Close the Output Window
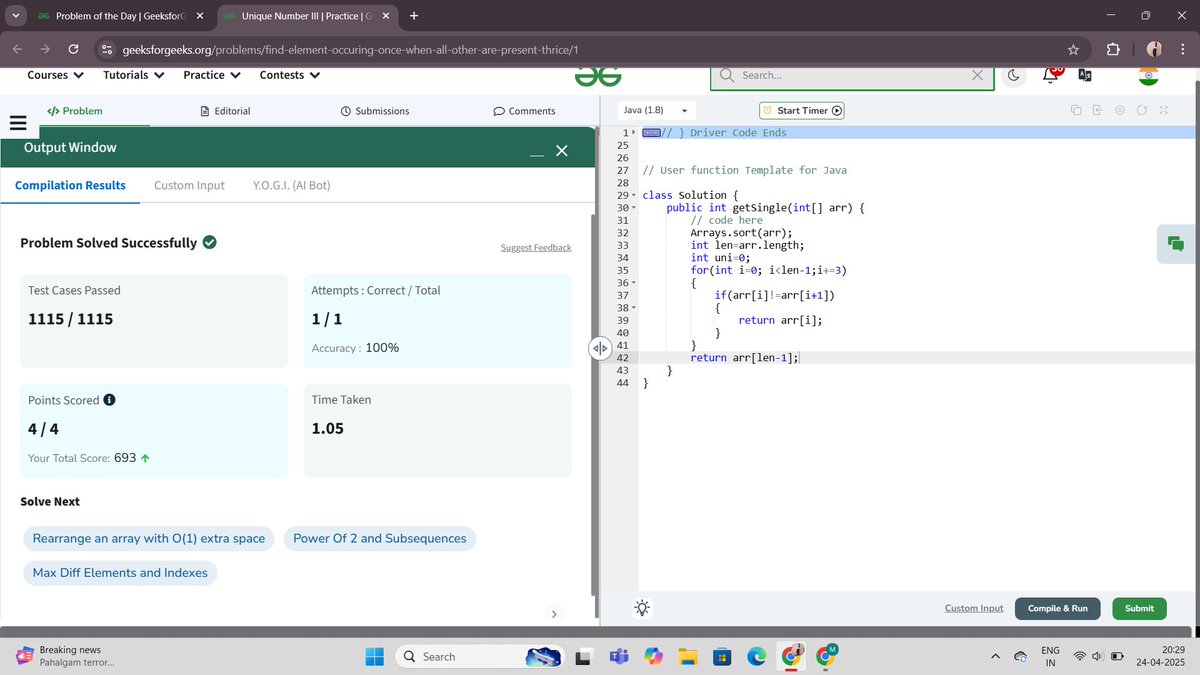Screen dimensions: 1200x675 [x=562, y=151]
